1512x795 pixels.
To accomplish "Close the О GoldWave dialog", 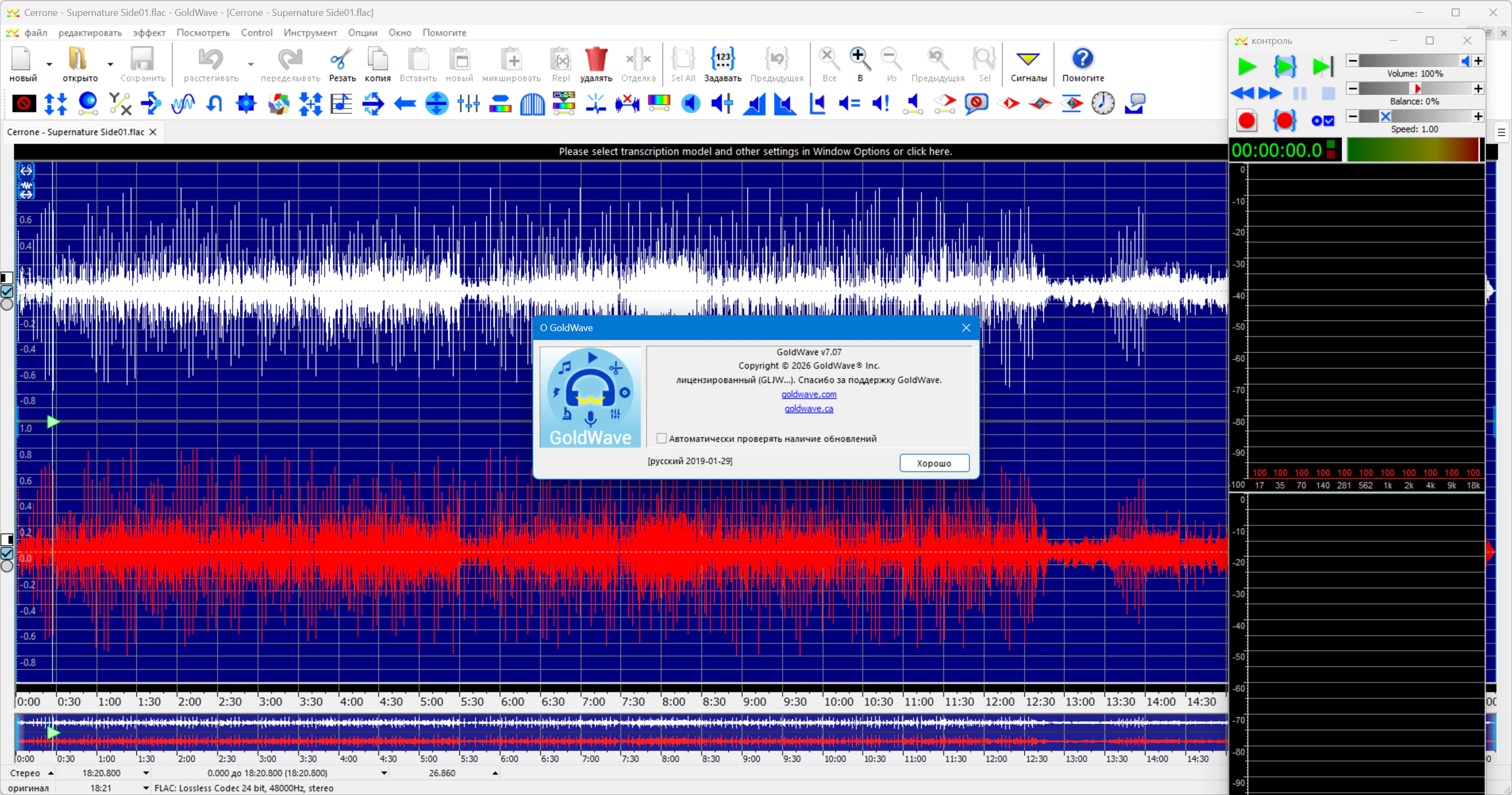I will pos(966,327).
